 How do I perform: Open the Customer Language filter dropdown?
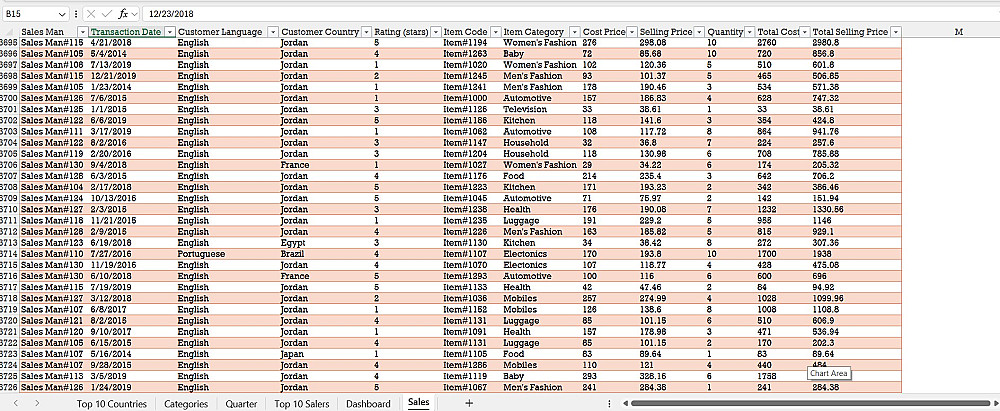(273, 32)
